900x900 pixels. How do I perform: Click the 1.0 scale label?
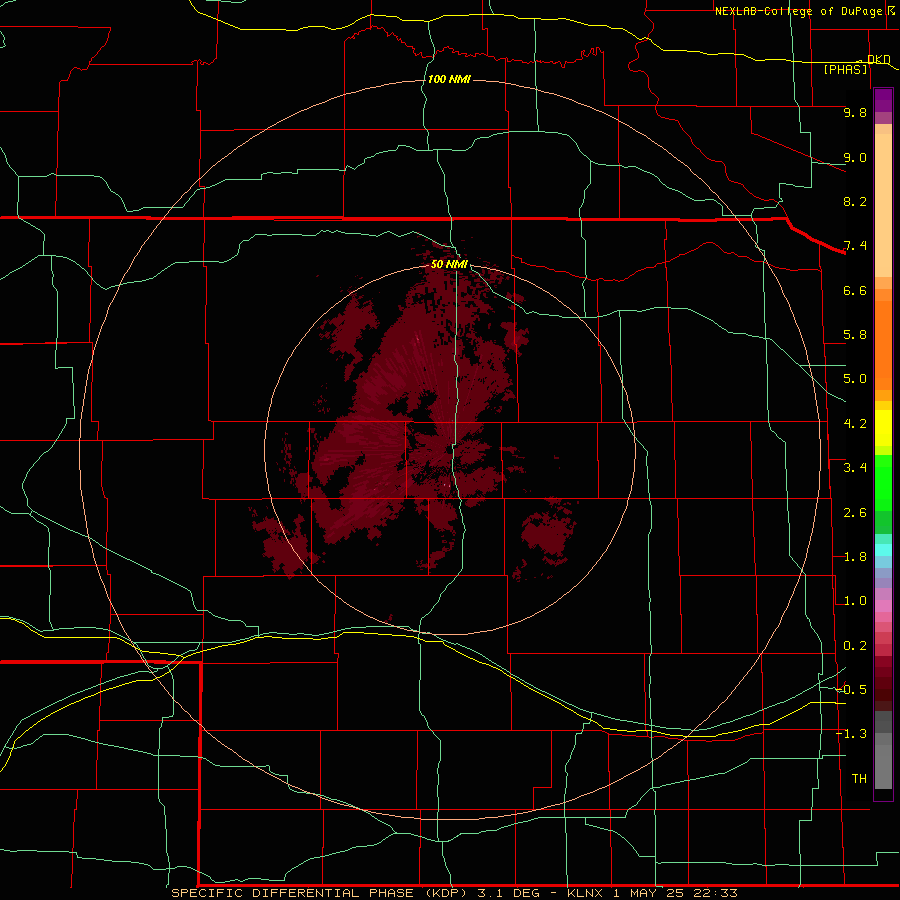(x=855, y=601)
